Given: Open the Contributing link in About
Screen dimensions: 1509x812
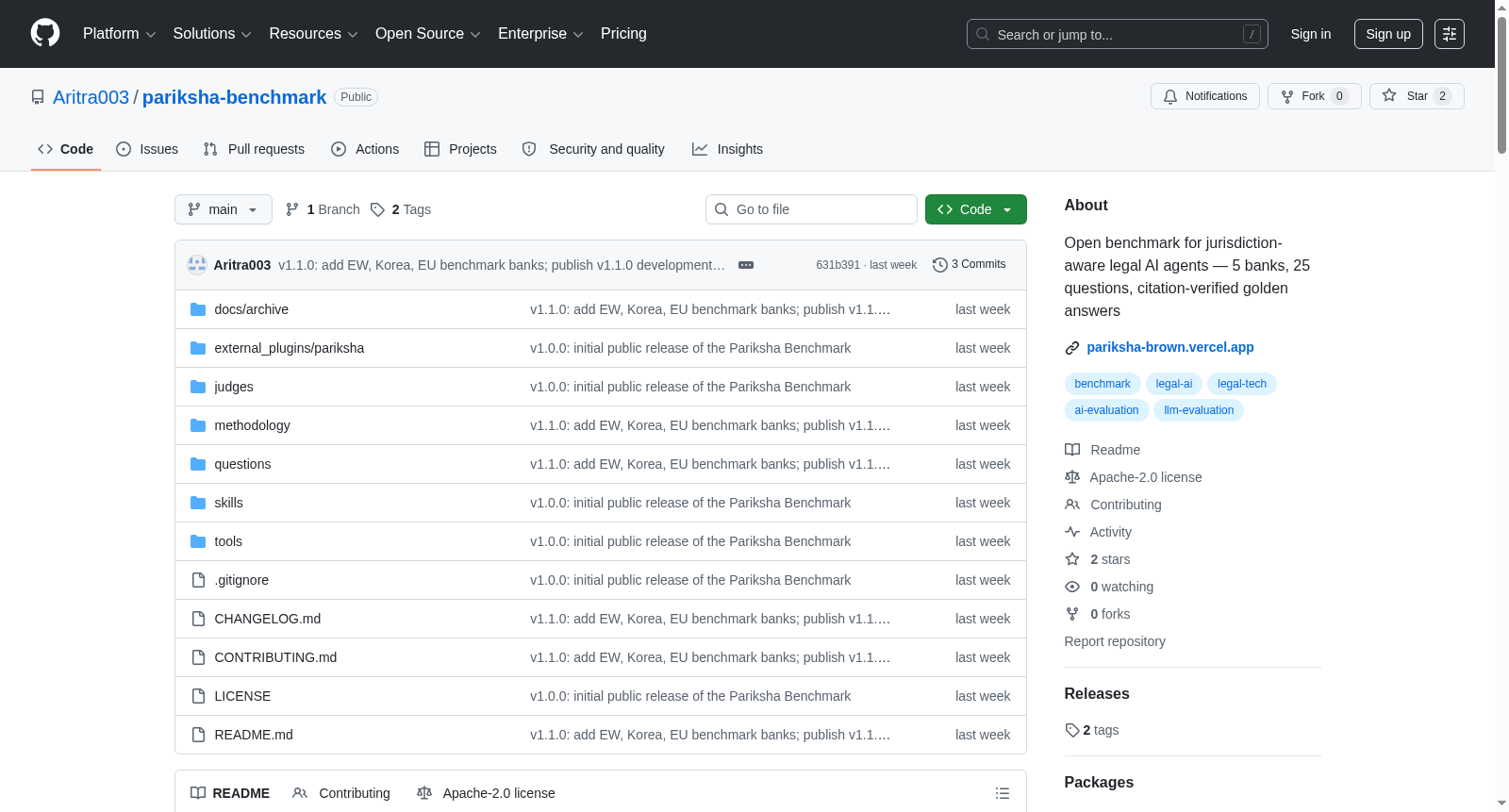Looking at the screenshot, I should tap(1114, 505).
